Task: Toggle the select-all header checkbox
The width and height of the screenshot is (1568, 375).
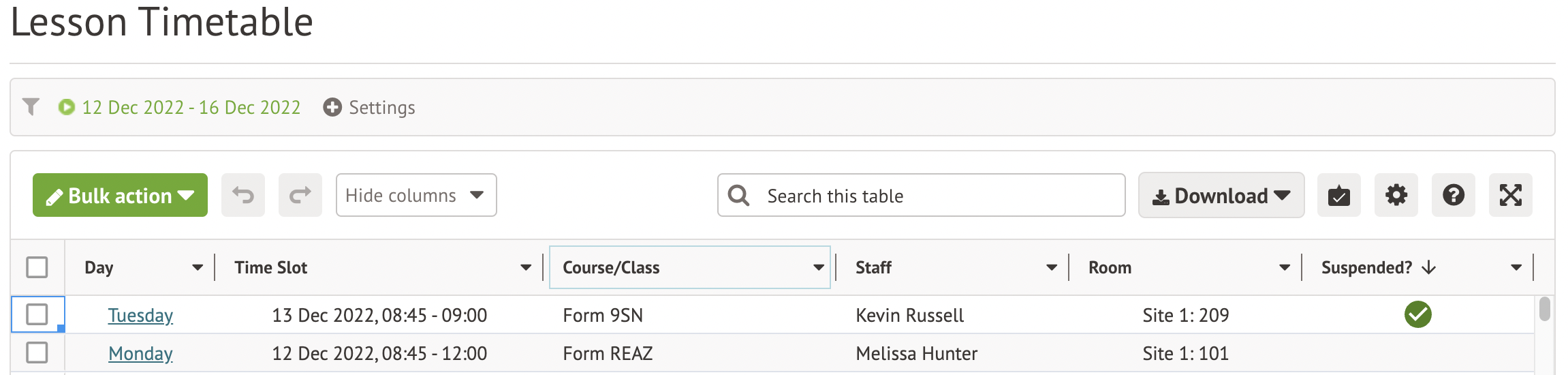Action: point(37,267)
